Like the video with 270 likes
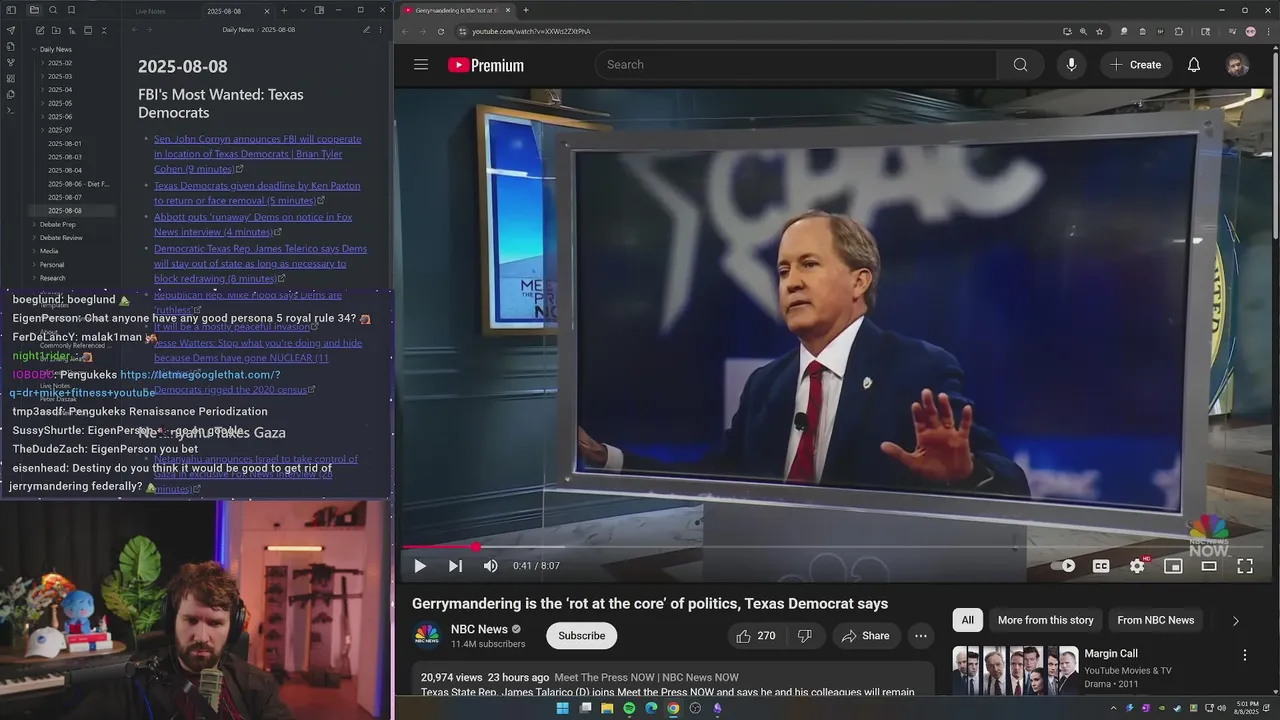Screen dimensions: 1280x720 point(756,636)
